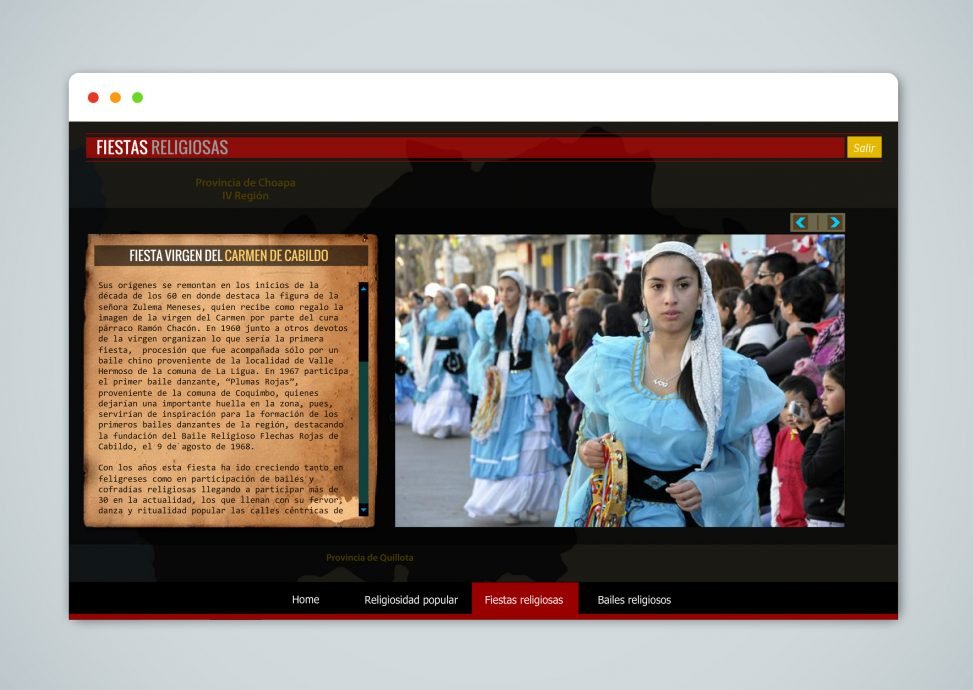Select the Fiestas religiosas tab
The image size is (973, 690).
[524, 600]
